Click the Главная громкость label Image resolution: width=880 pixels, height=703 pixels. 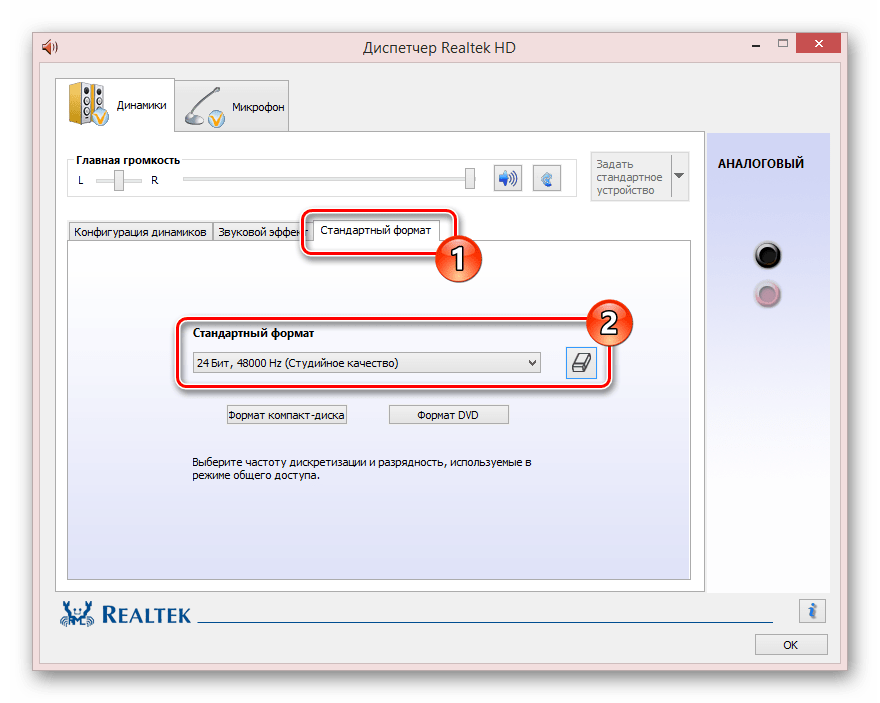click(x=128, y=160)
